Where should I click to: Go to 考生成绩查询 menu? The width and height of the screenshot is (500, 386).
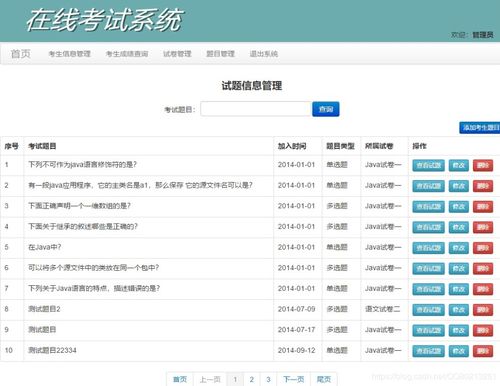[x=127, y=54]
